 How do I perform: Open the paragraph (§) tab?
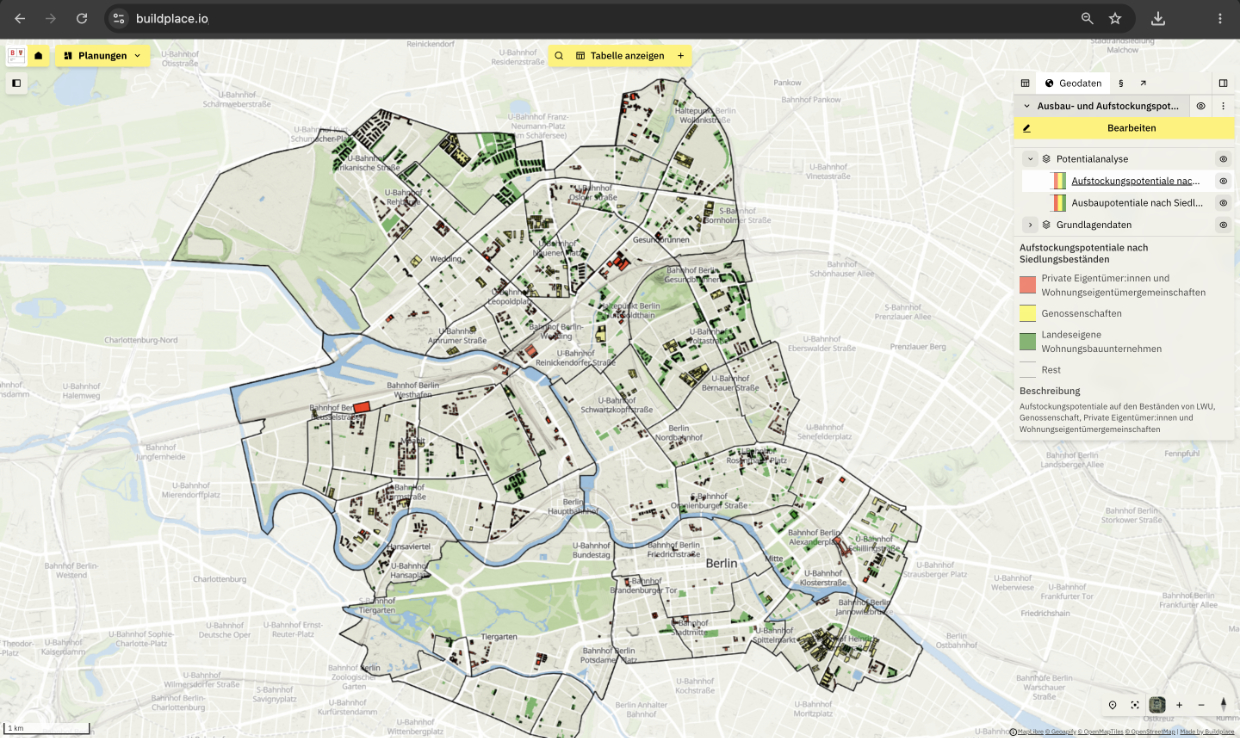(1120, 83)
